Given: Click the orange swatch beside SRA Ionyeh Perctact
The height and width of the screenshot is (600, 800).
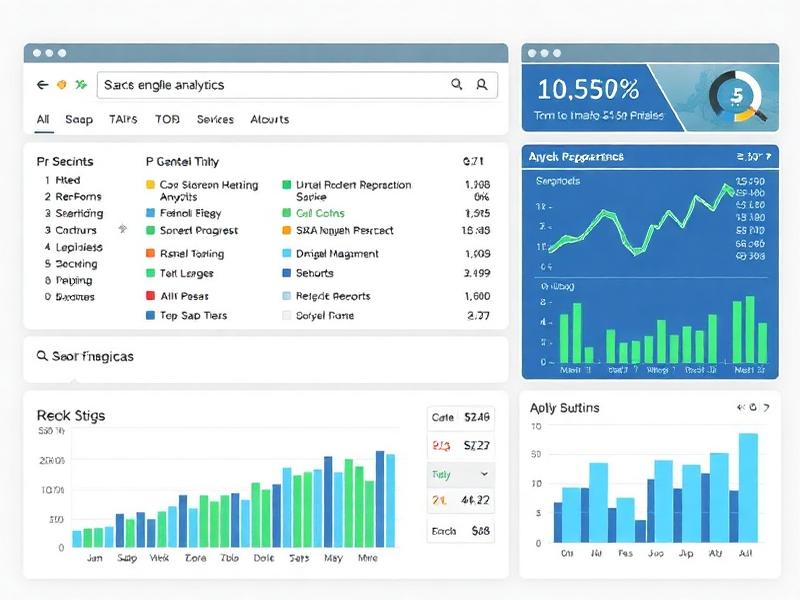Looking at the screenshot, I should coord(287,230).
